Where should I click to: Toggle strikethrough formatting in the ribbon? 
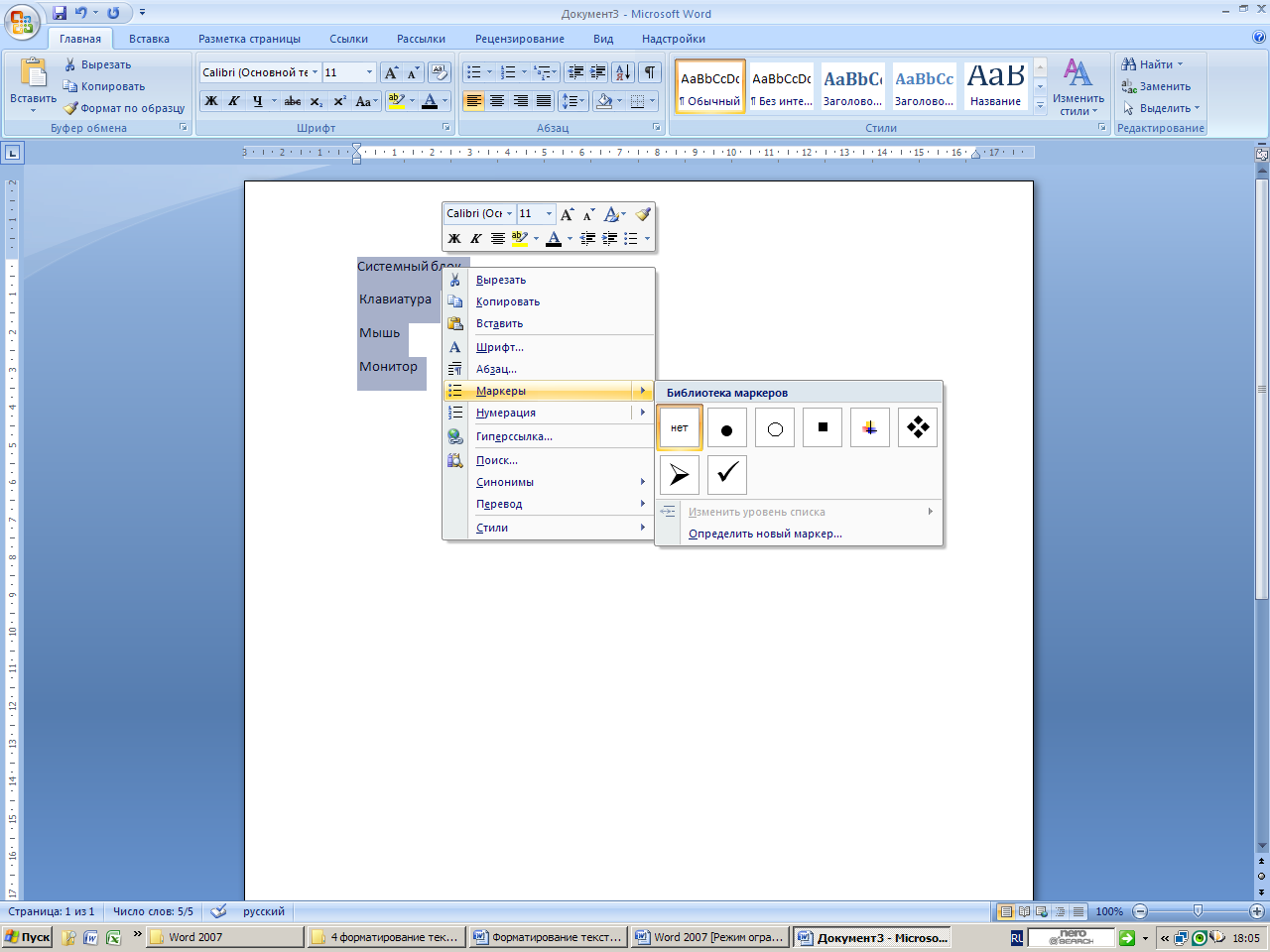click(293, 101)
